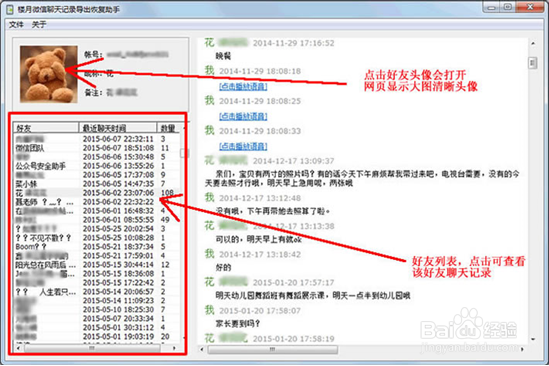This screenshot has width=549, height=366.
Task: Click the teddy bear friend avatar
Action: coord(49,74)
